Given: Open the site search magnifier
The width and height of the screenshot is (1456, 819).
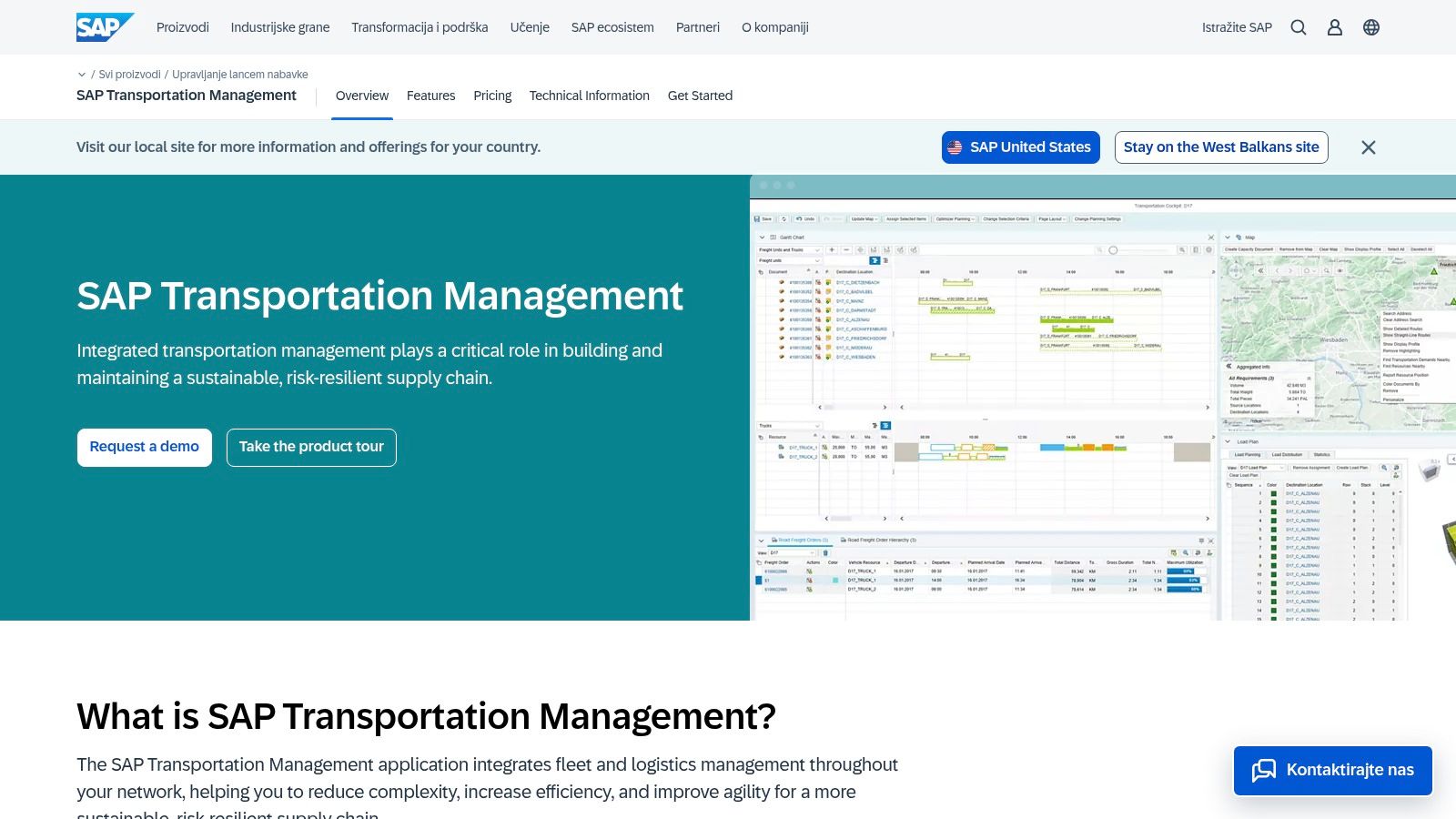Looking at the screenshot, I should click(1298, 27).
